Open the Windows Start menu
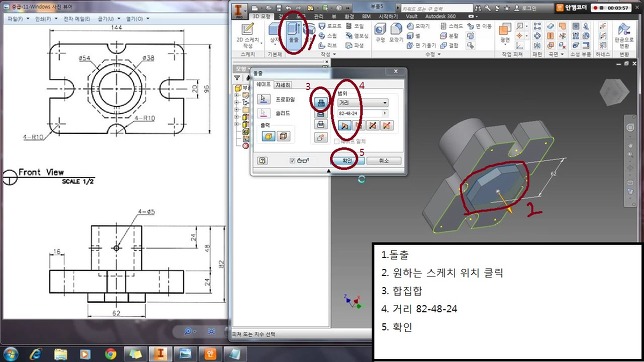The image size is (644, 362). tap(10, 354)
